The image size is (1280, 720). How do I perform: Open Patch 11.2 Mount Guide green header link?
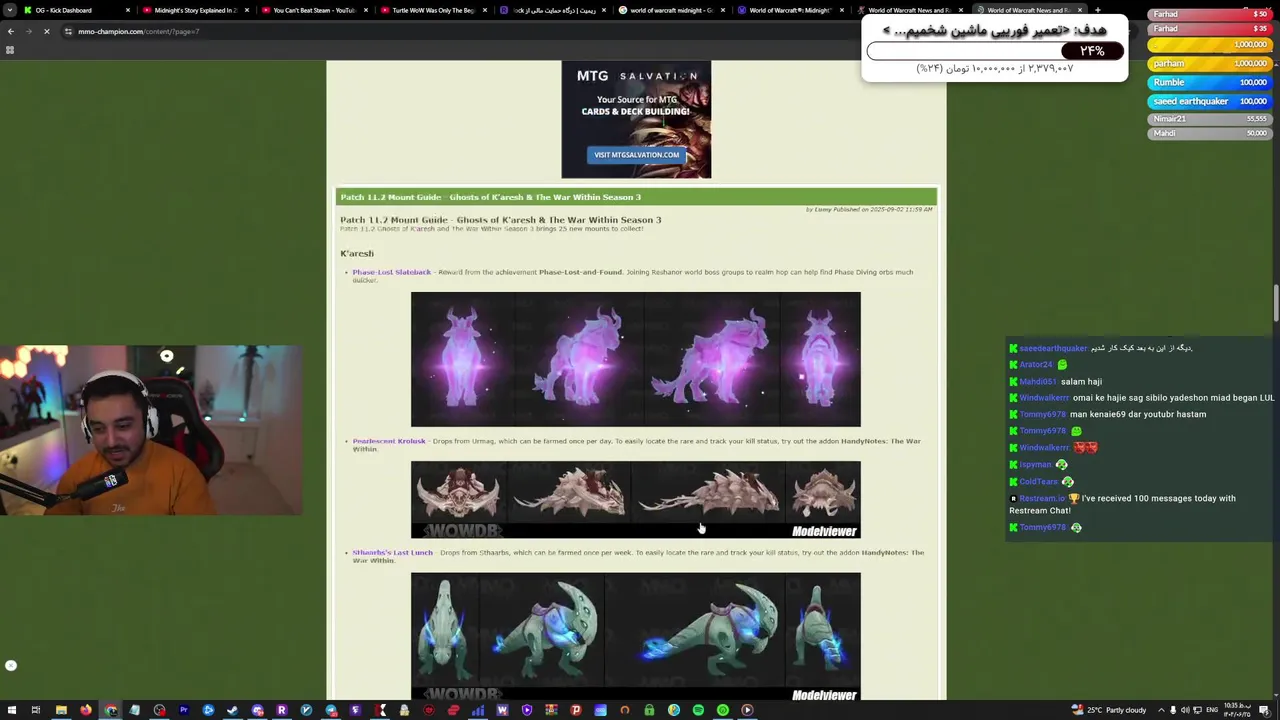(490, 197)
